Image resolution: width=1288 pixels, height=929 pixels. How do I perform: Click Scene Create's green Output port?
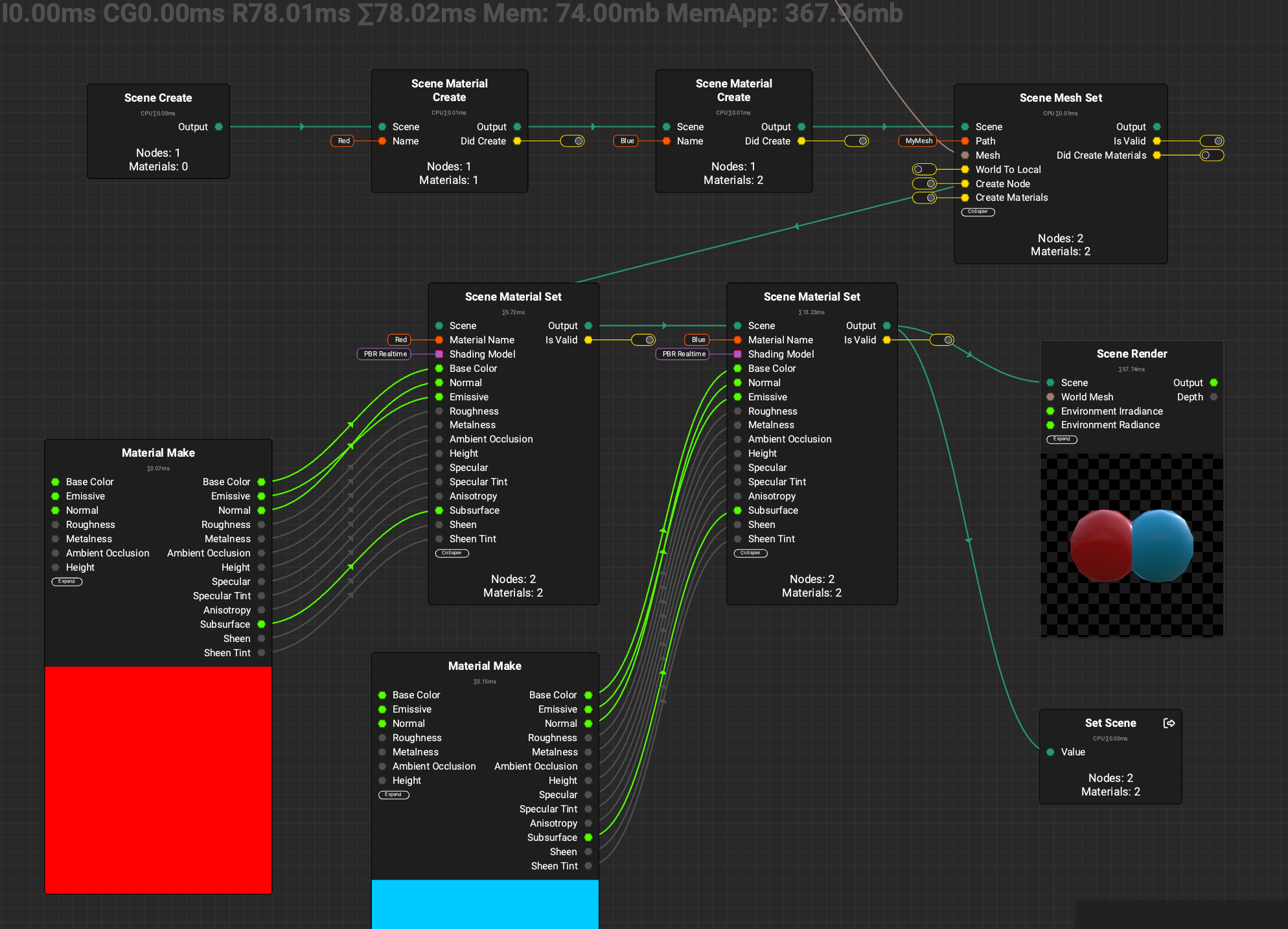(x=219, y=127)
